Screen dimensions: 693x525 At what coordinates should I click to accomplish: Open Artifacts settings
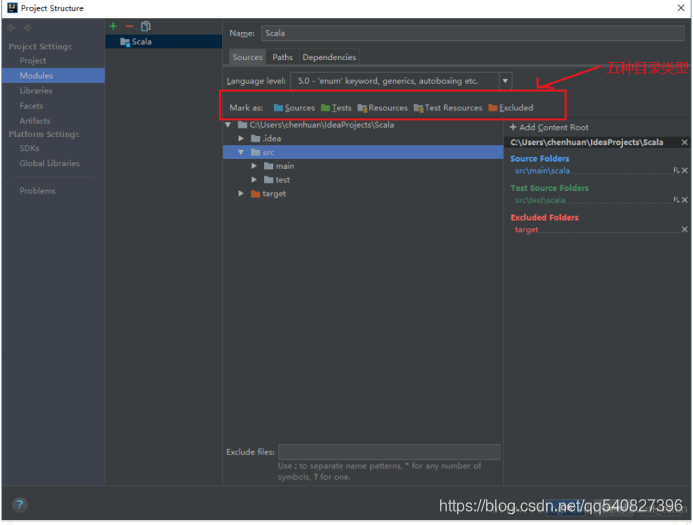point(34,121)
